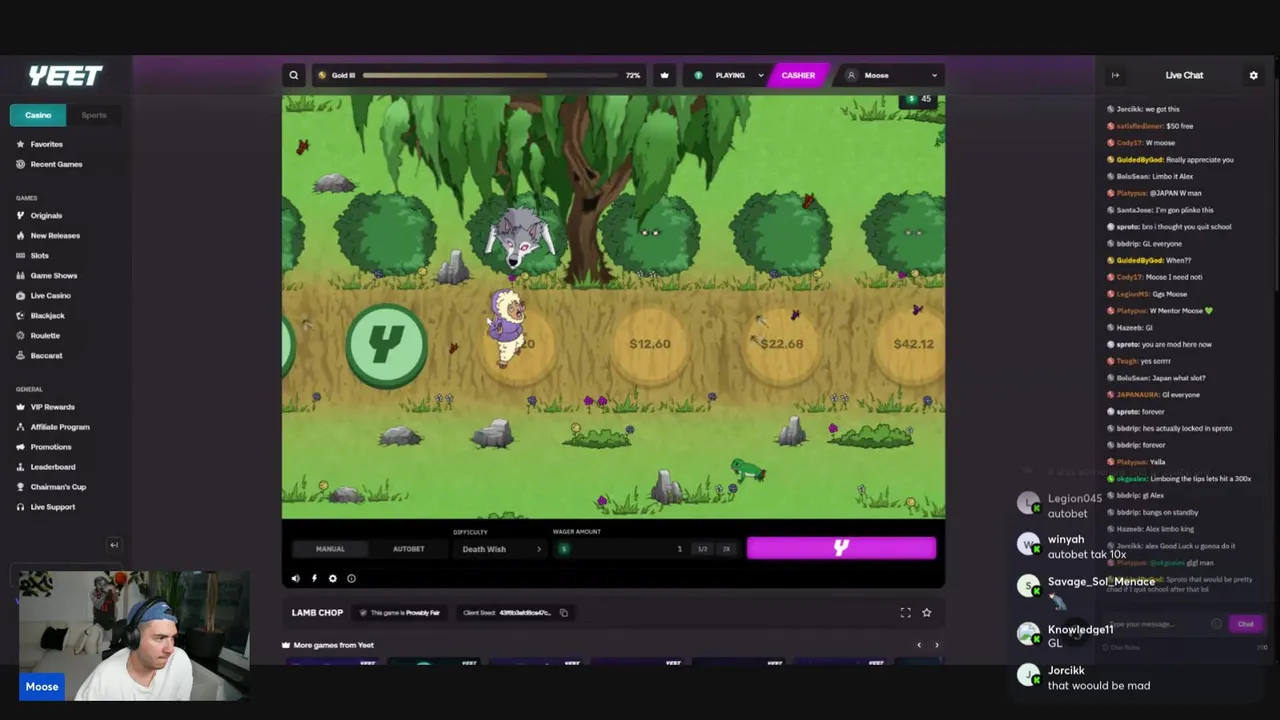Open Live Chat settings gear
Image resolution: width=1280 pixels, height=720 pixels.
(x=1253, y=75)
